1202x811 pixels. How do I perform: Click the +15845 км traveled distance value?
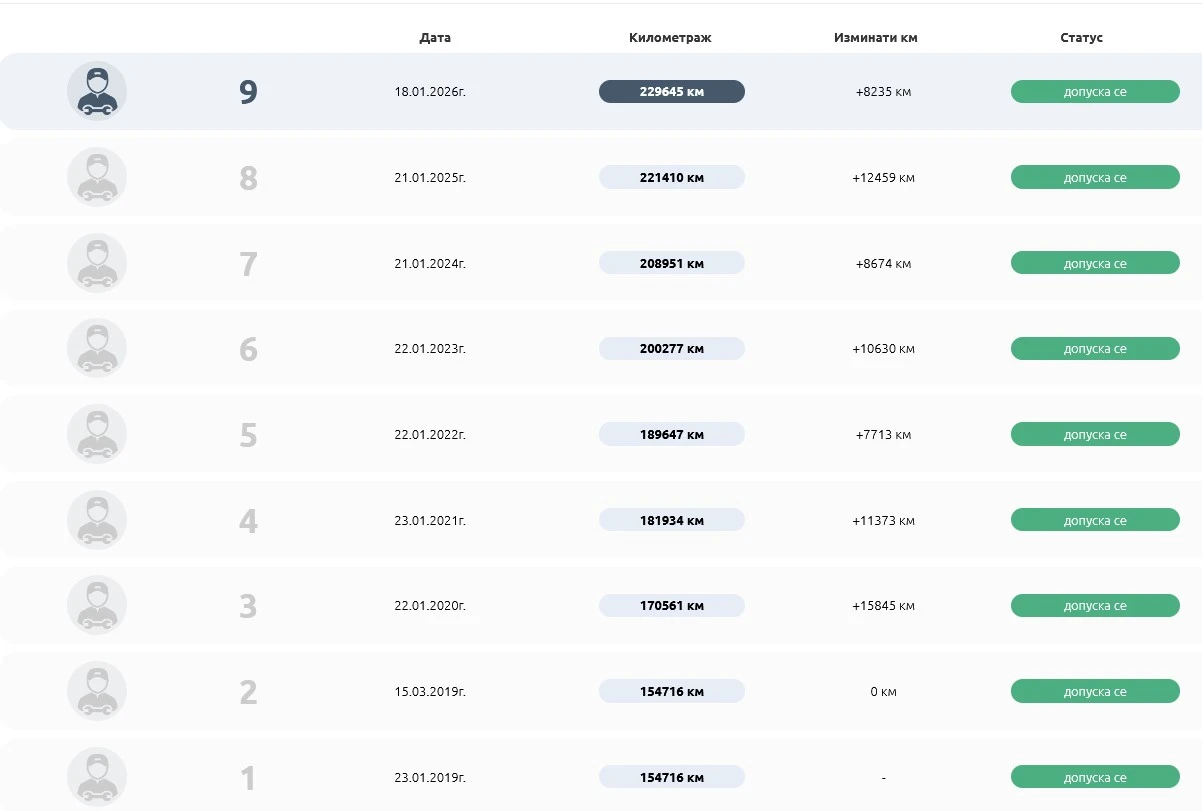[883, 606]
